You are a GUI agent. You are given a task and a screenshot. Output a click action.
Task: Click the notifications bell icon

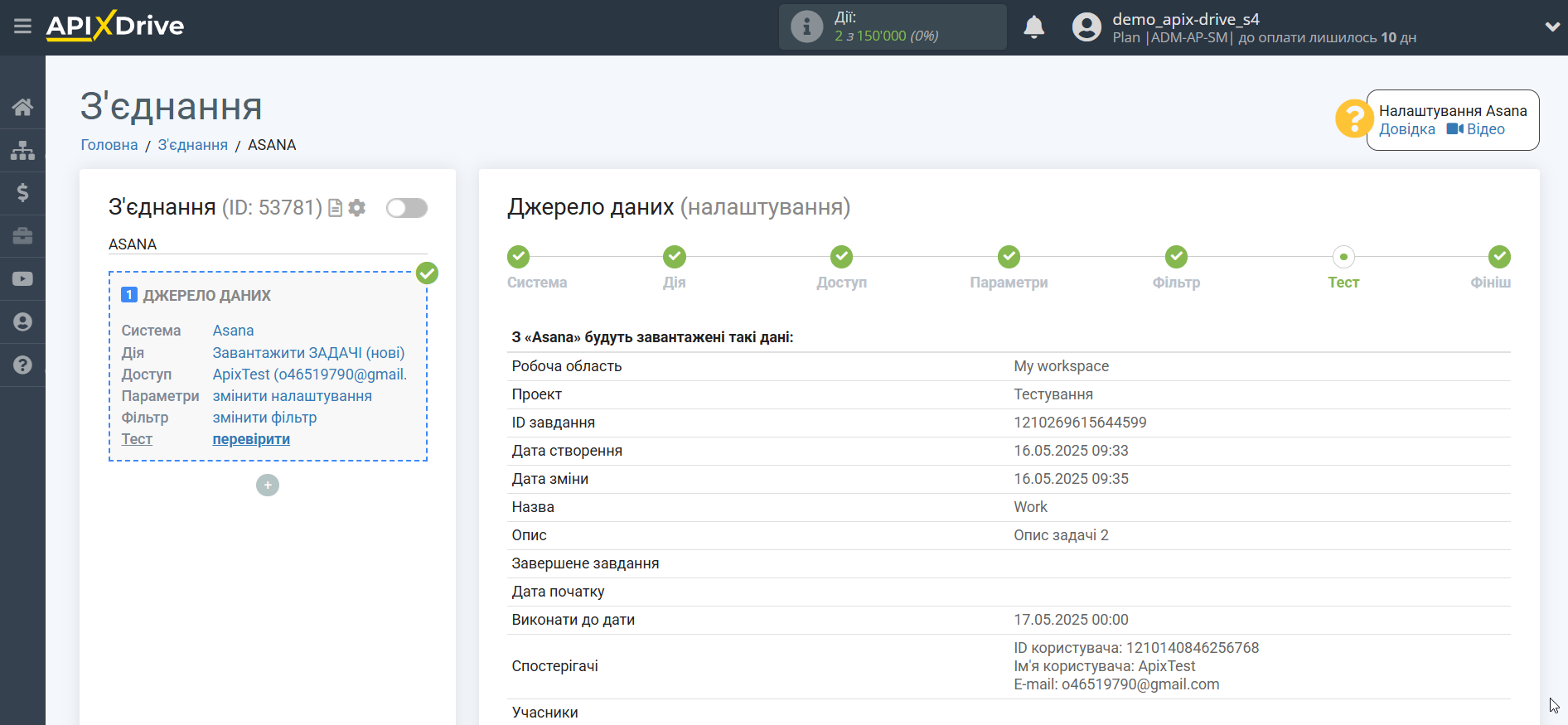click(x=1033, y=27)
